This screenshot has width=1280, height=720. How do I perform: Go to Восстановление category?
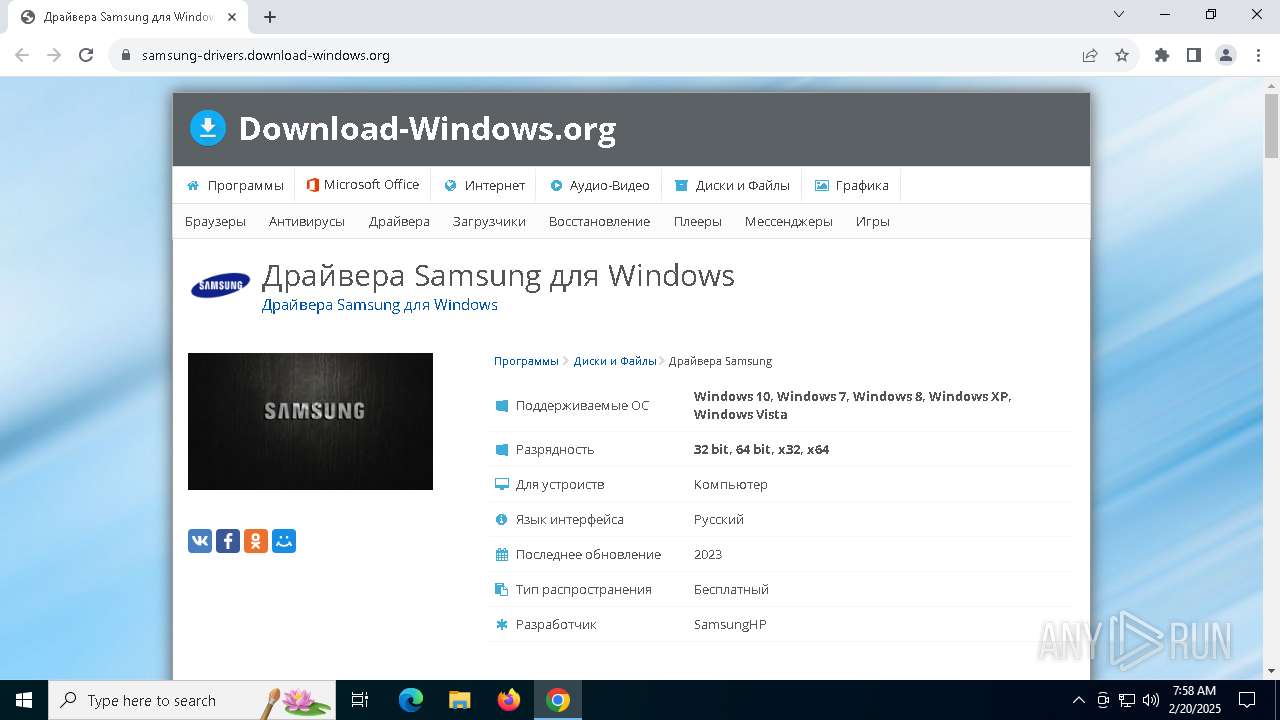pyautogui.click(x=599, y=221)
